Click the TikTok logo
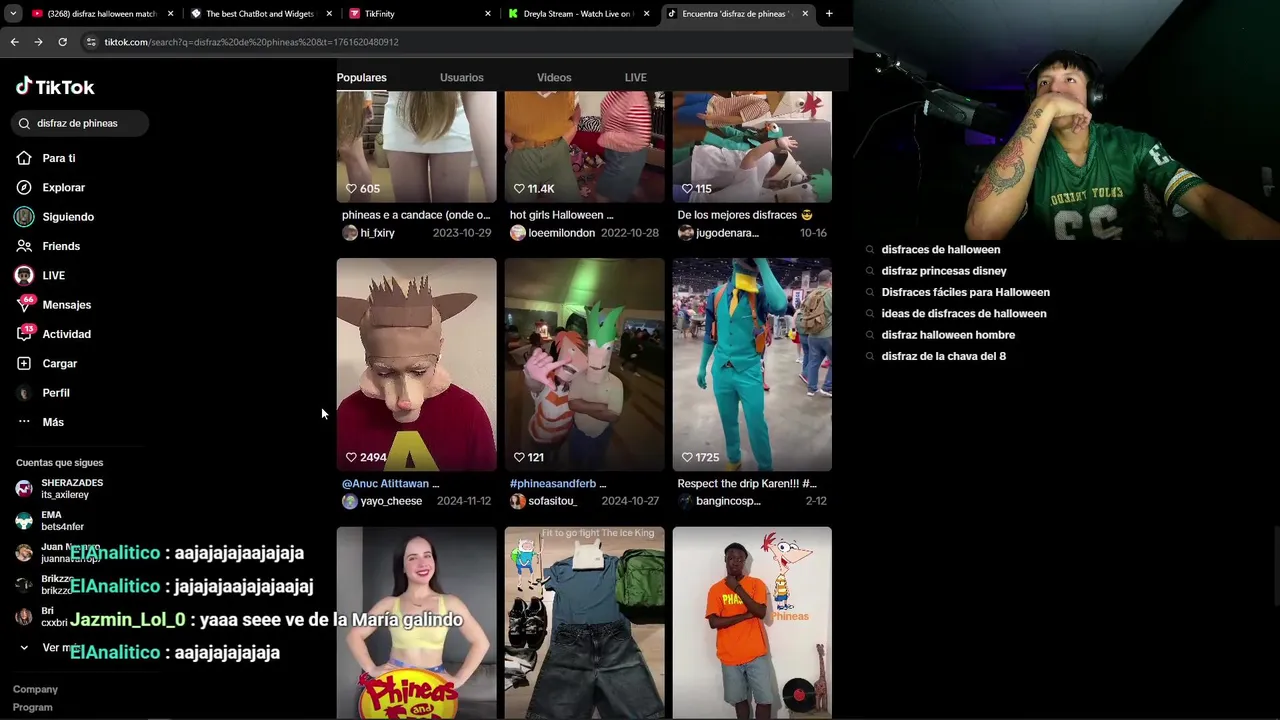Image resolution: width=1280 pixels, height=720 pixels. point(55,87)
